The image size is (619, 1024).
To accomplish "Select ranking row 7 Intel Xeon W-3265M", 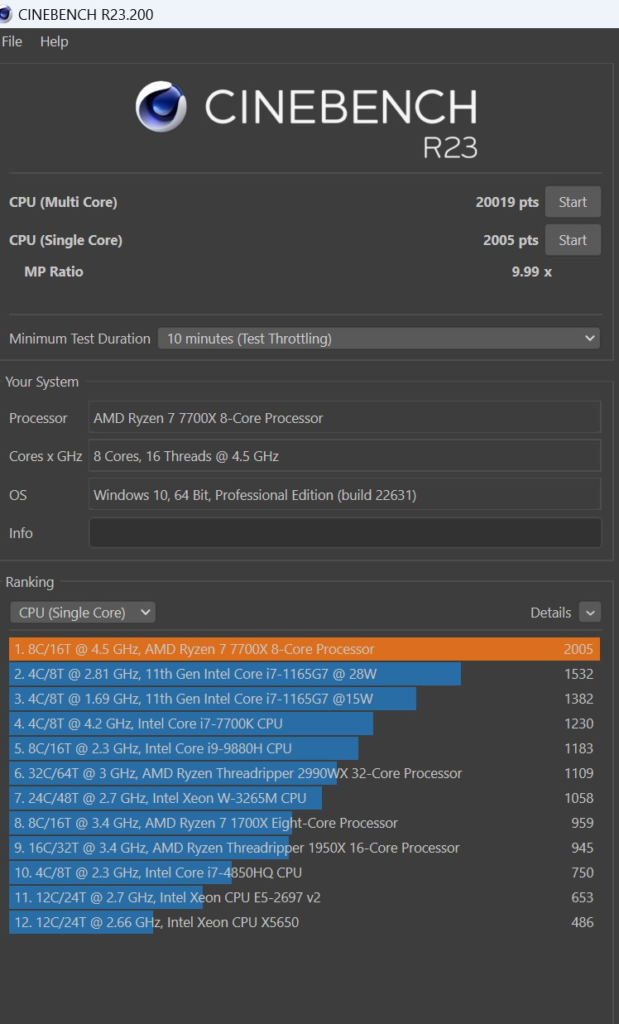I will point(304,798).
